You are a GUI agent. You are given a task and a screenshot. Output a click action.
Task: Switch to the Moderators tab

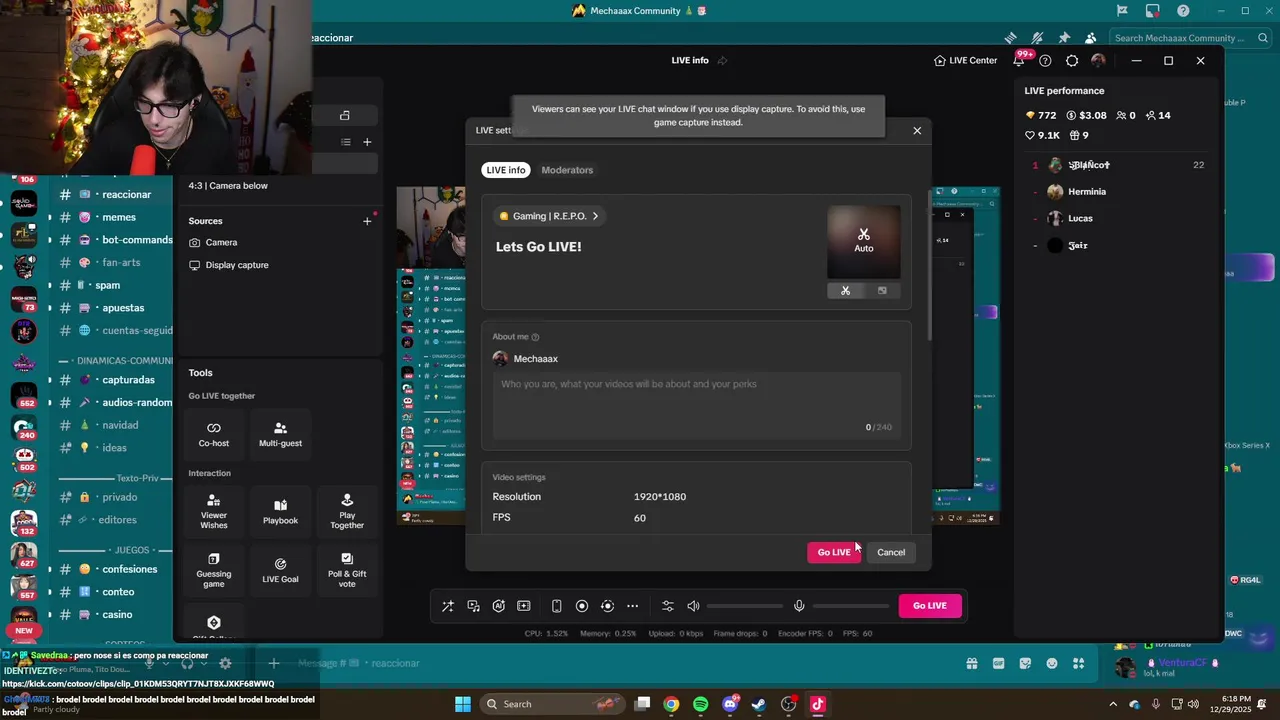pyautogui.click(x=567, y=170)
